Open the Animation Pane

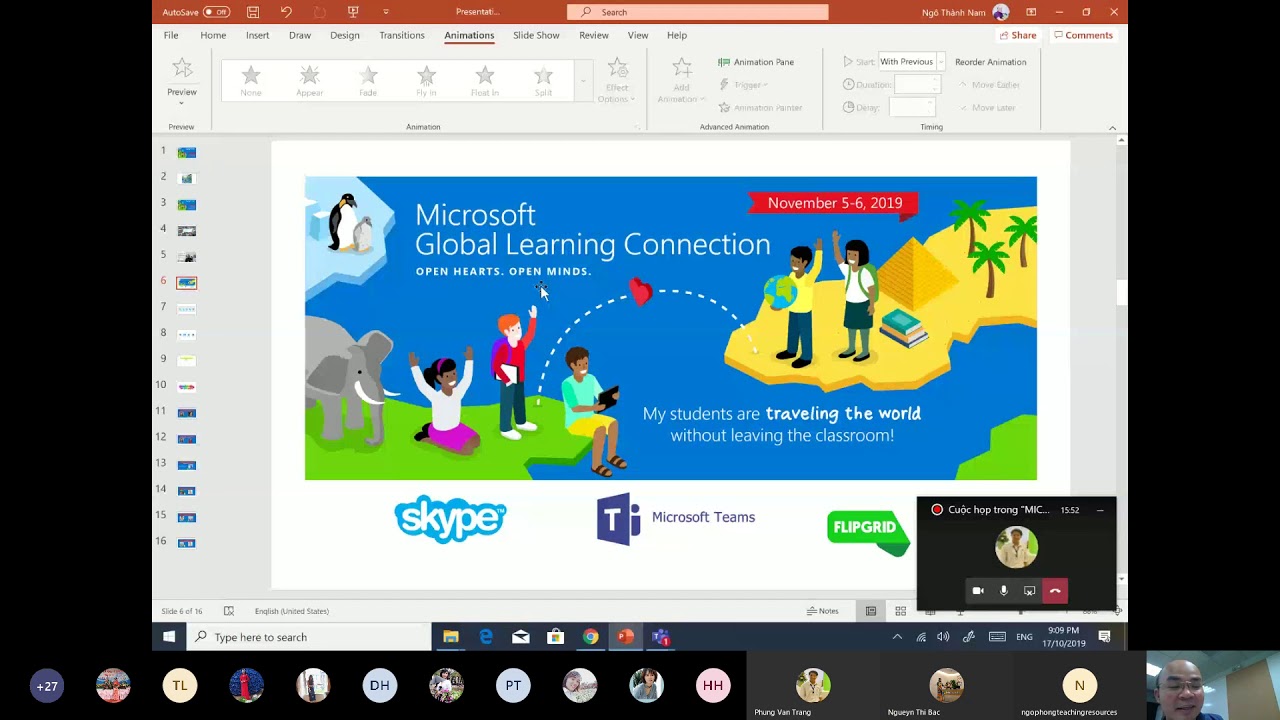[x=756, y=62]
